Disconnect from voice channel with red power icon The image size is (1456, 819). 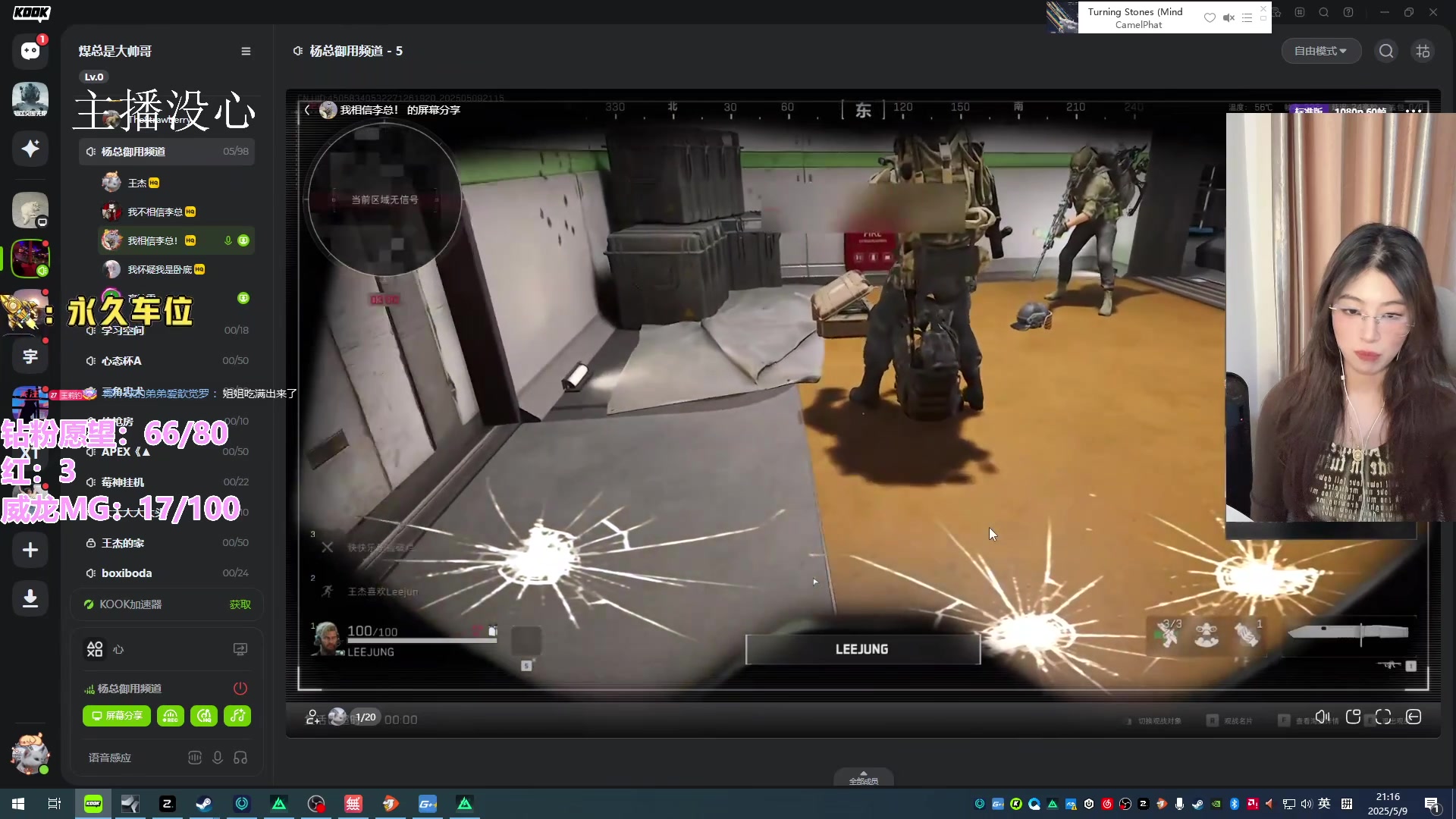(x=240, y=689)
